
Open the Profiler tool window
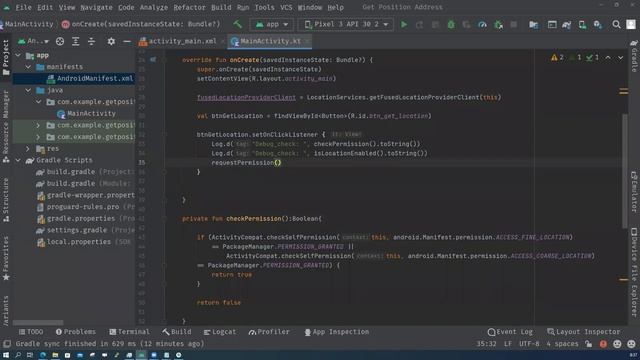tap(269, 332)
